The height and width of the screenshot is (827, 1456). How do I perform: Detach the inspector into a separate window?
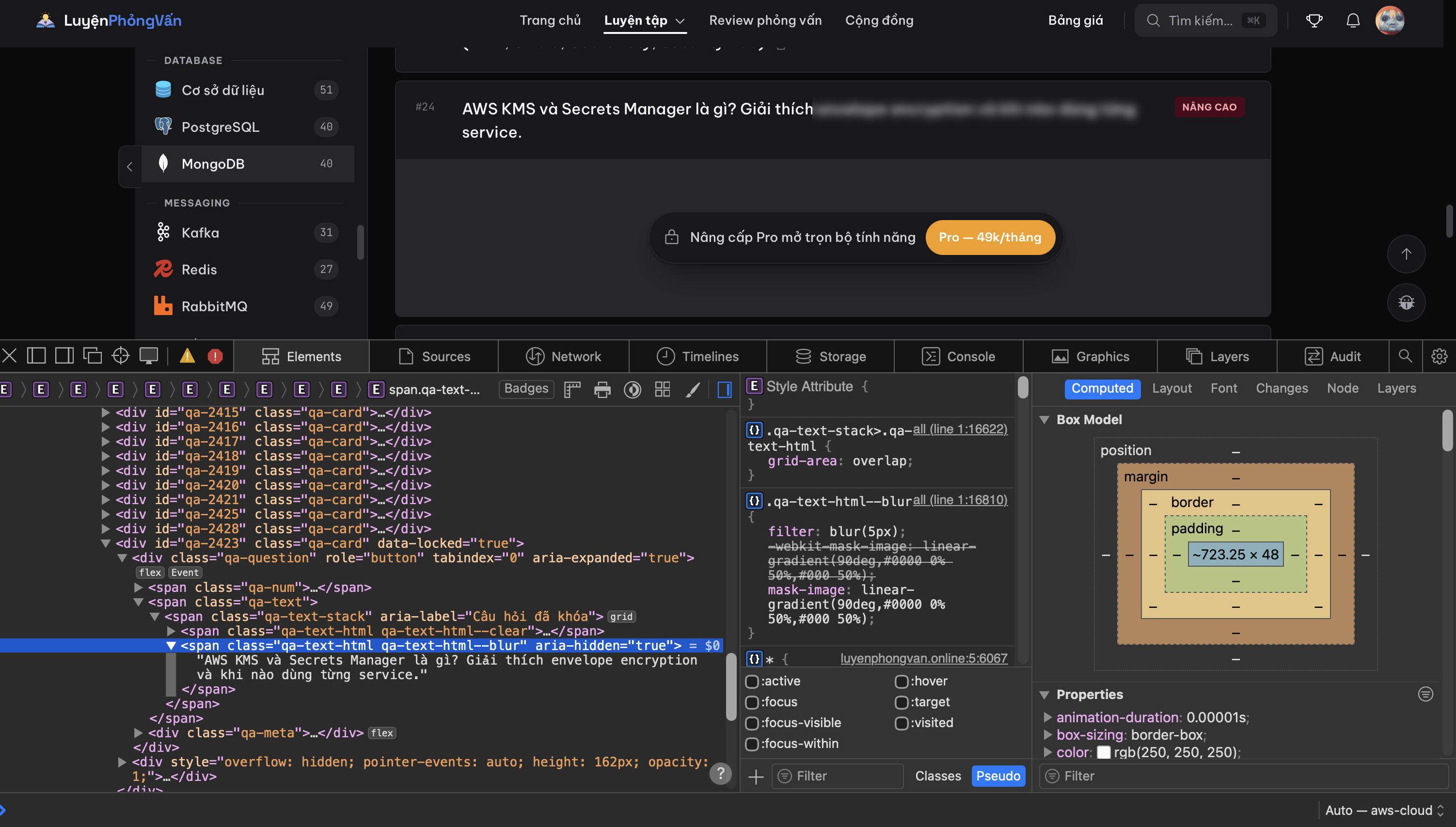click(x=93, y=356)
